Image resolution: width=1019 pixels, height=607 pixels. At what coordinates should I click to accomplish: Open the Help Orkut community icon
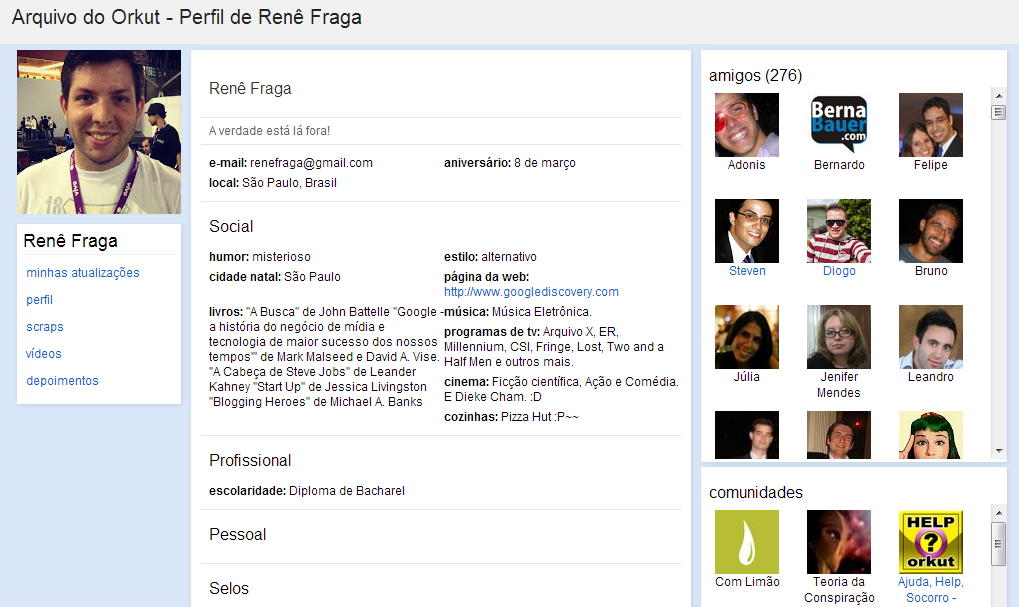tap(930, 542)
